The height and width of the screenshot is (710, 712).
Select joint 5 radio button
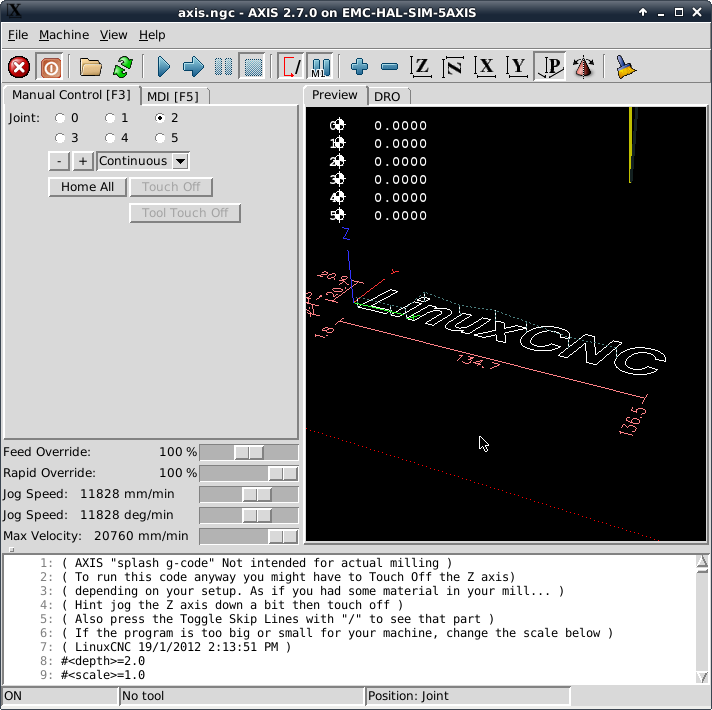[160, 138]
